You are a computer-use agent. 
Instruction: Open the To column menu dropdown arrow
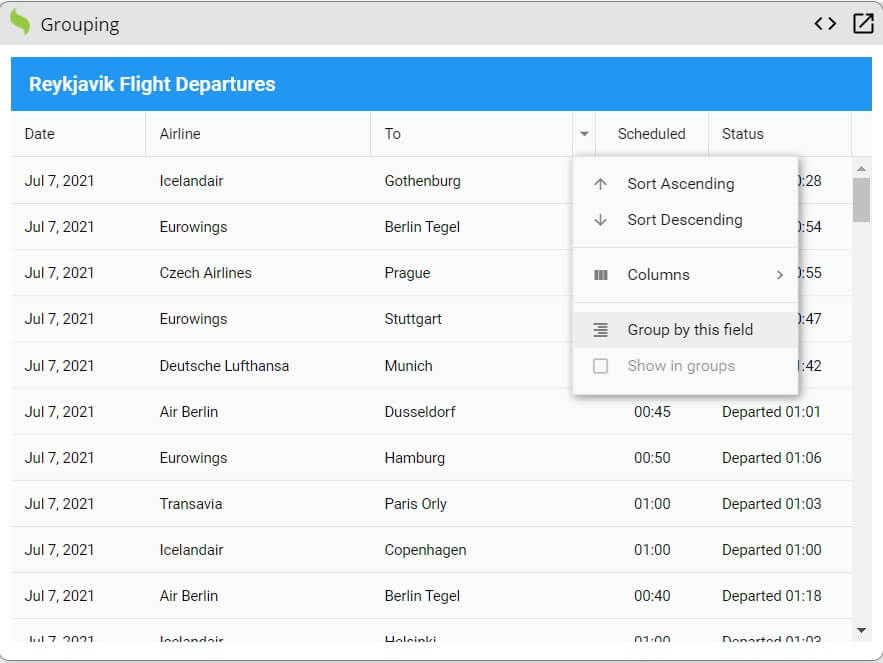(584, 133)
